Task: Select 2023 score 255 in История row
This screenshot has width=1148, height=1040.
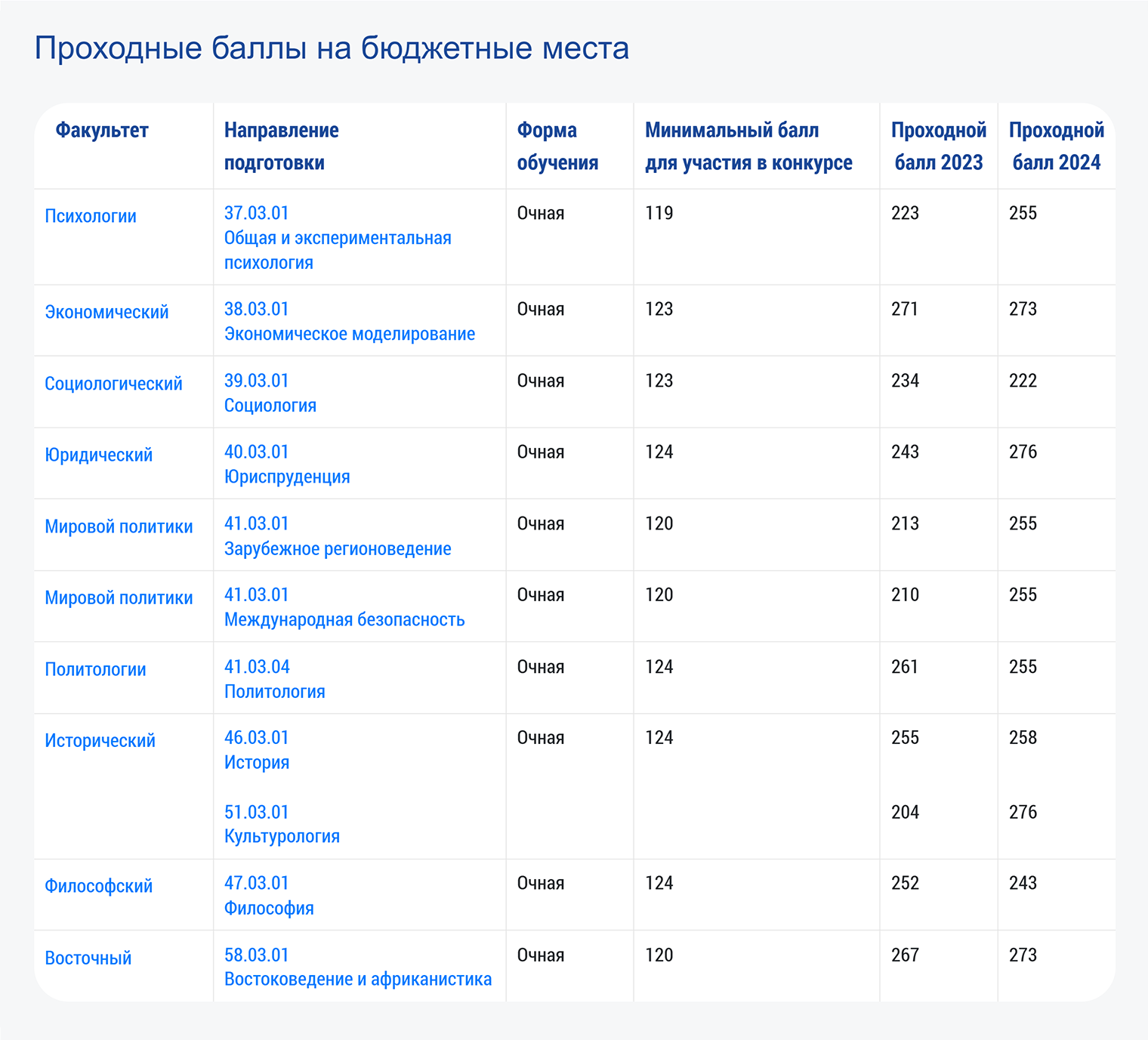Action: pos(905,738)
